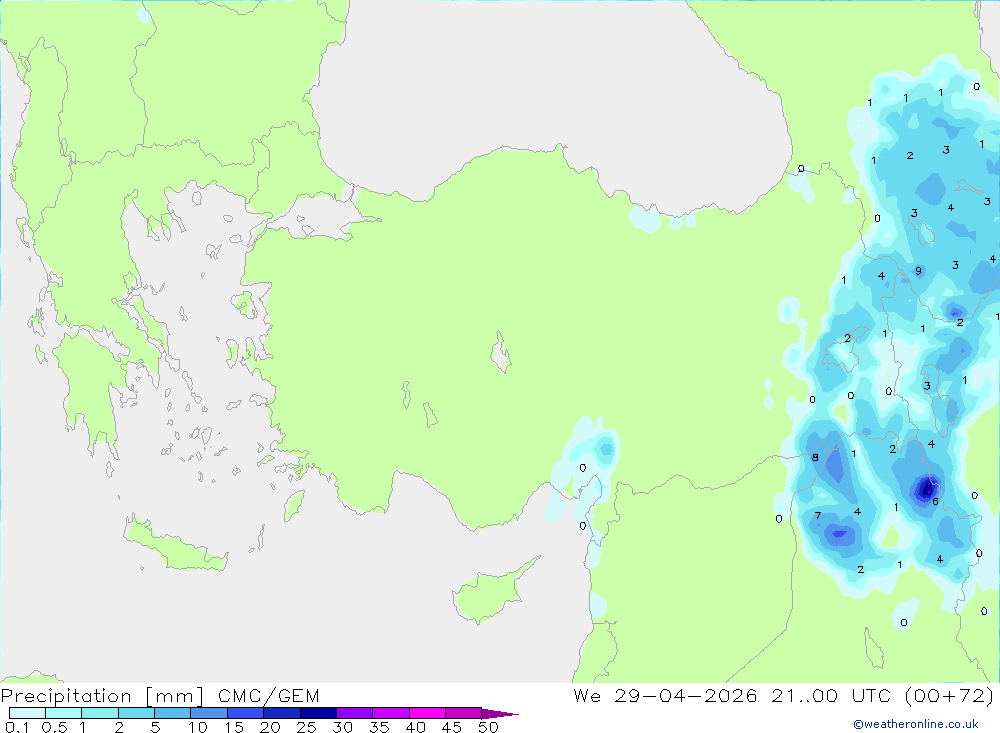1000x733 pixels.
Task: Pick the 15–20 mm legend color box
Action: pyautogui.click(x=246, y=713)
